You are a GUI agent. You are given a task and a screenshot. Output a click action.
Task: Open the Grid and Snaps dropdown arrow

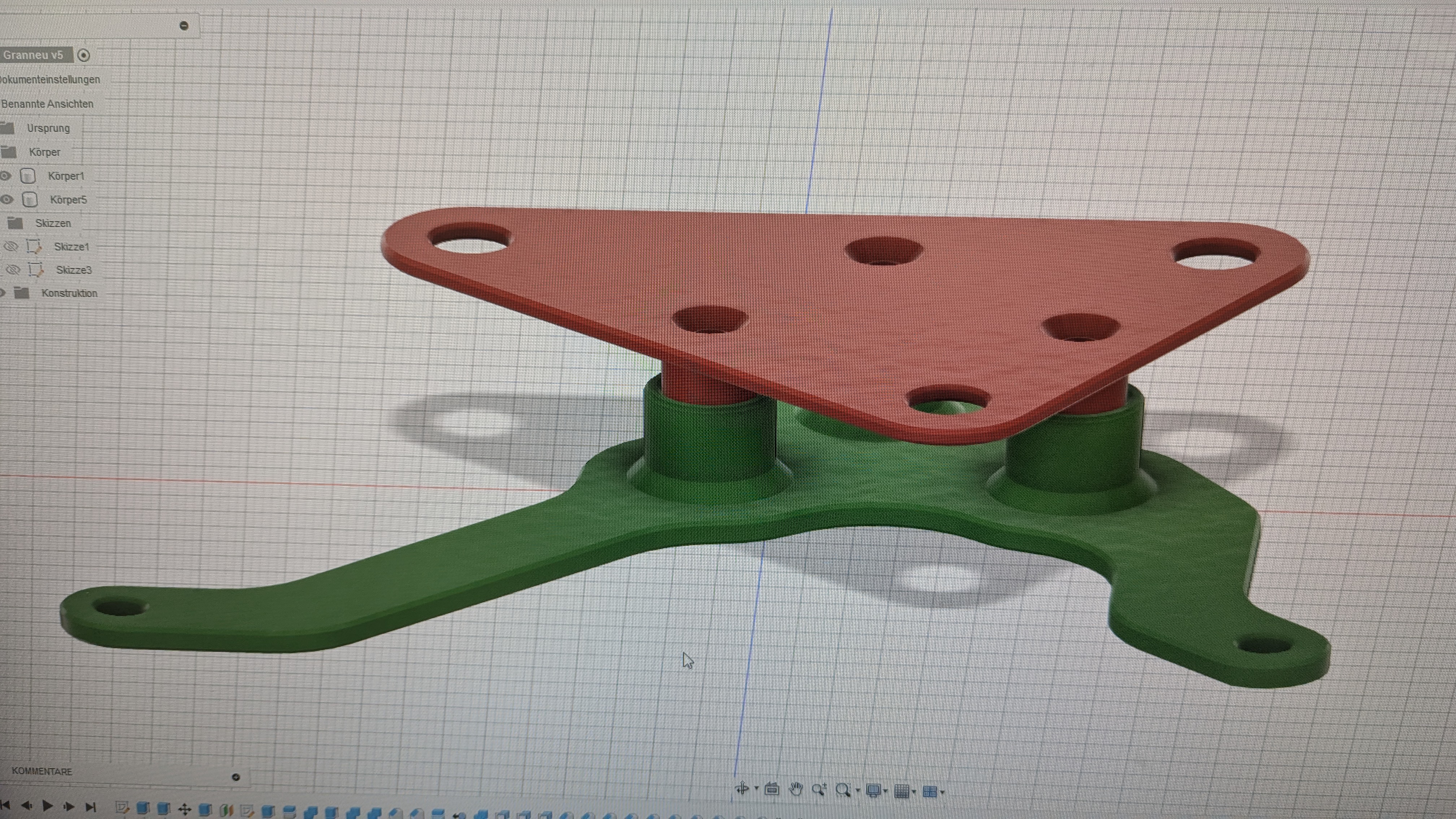pos(914,792)
